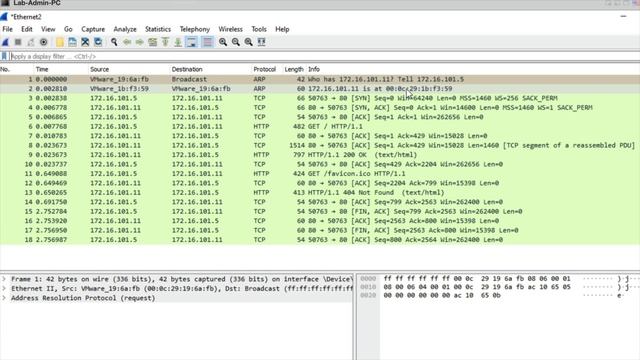Viewport: 640px width, 360px height.
Task: Zoom in main window text
Action: 223,42
